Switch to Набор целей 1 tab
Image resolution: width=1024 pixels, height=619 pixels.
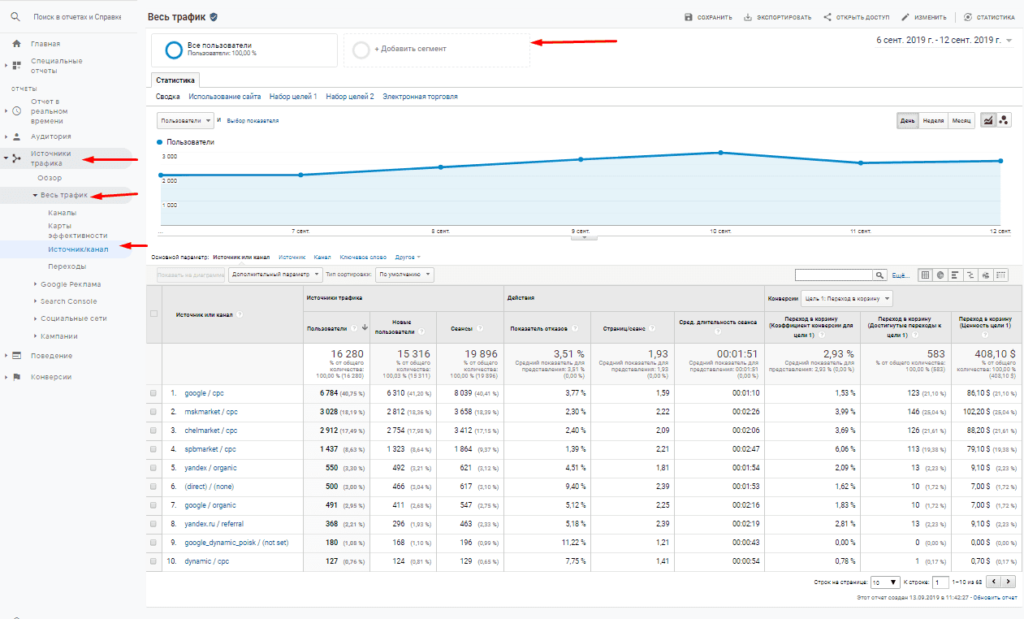coord(293,97)
